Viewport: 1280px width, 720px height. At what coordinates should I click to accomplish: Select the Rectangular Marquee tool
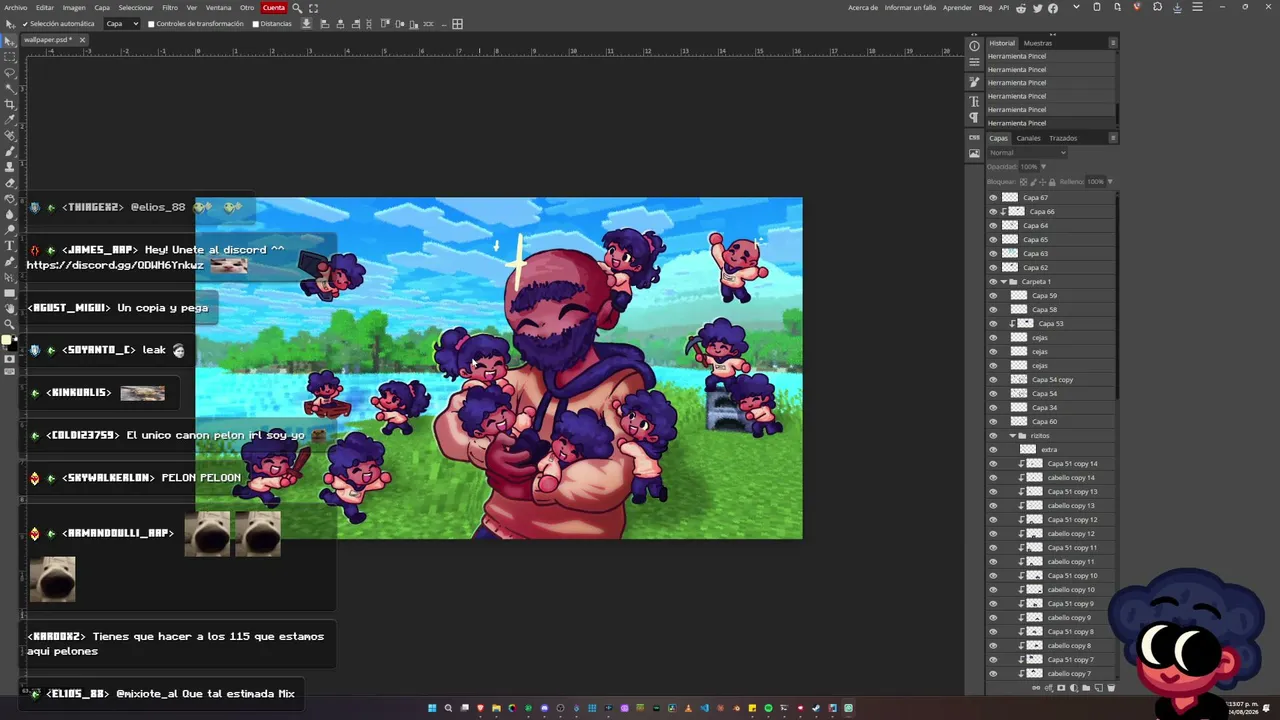point(10,57)
